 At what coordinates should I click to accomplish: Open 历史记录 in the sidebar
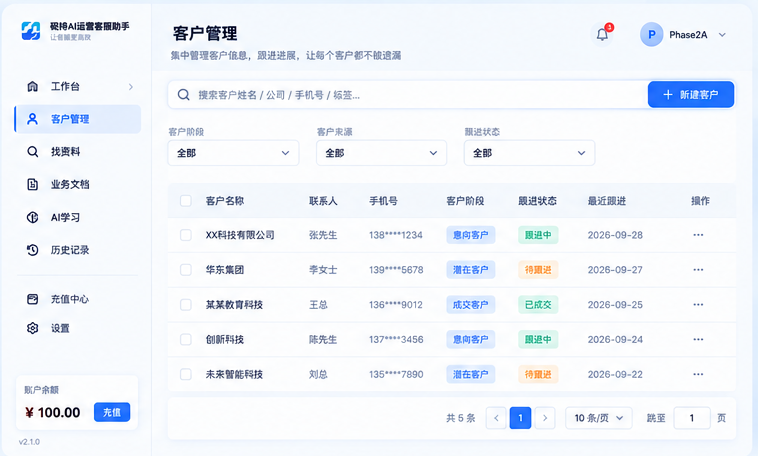(x=78, y=250)
